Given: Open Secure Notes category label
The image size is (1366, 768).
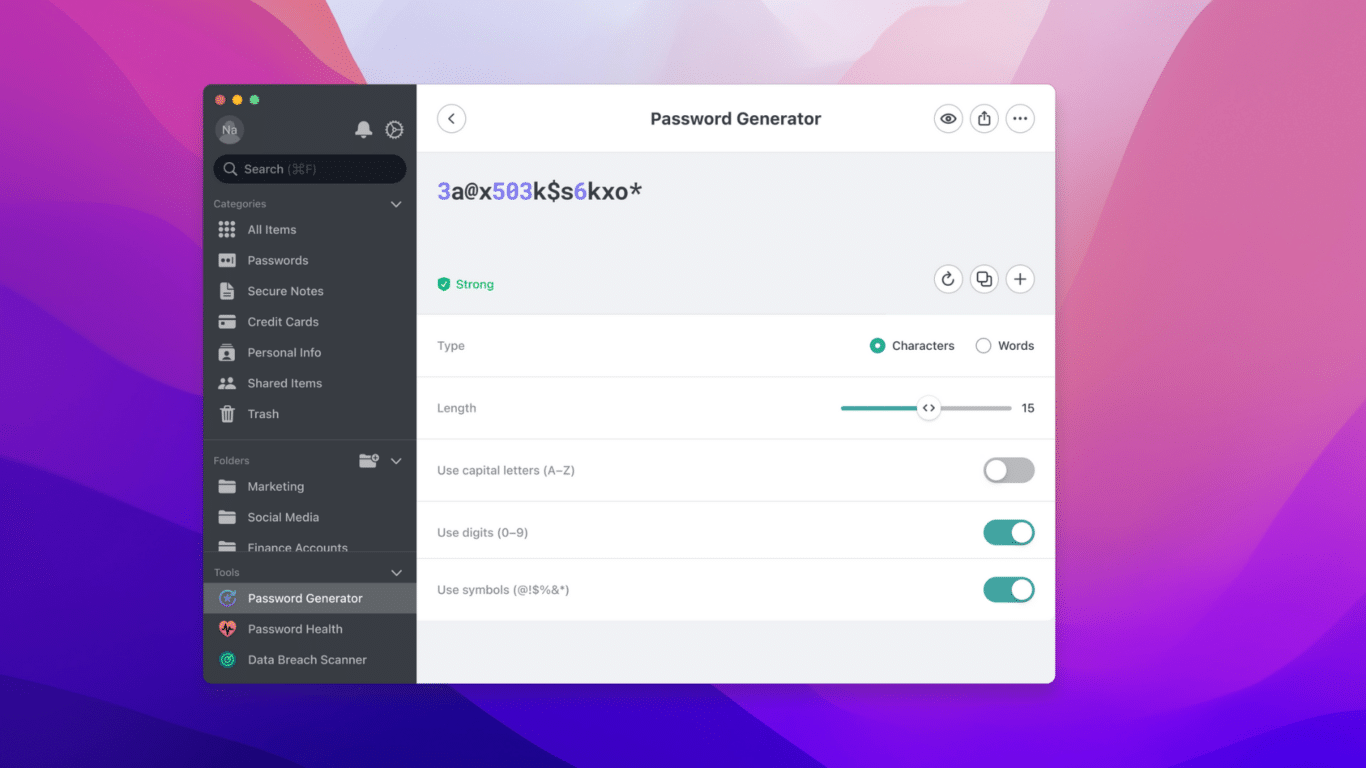Looking at the screenshot, I should point(286,291).
